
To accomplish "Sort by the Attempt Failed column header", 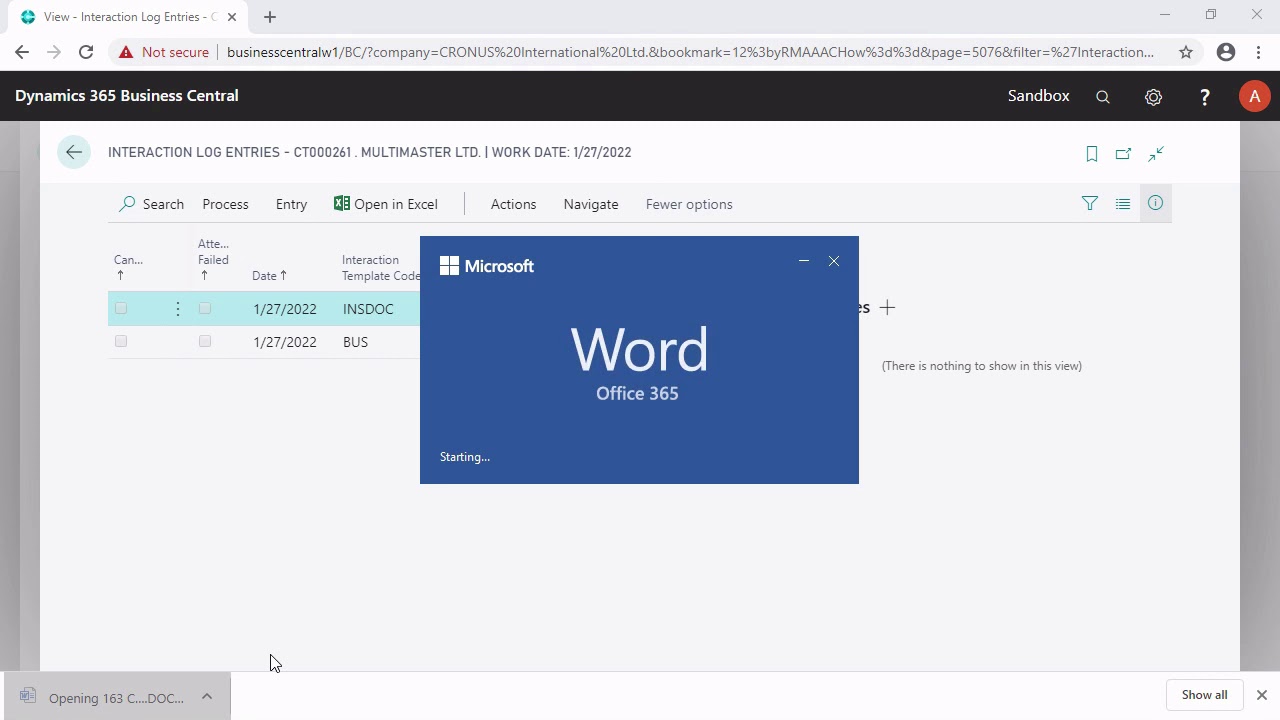I will point(213,259).
